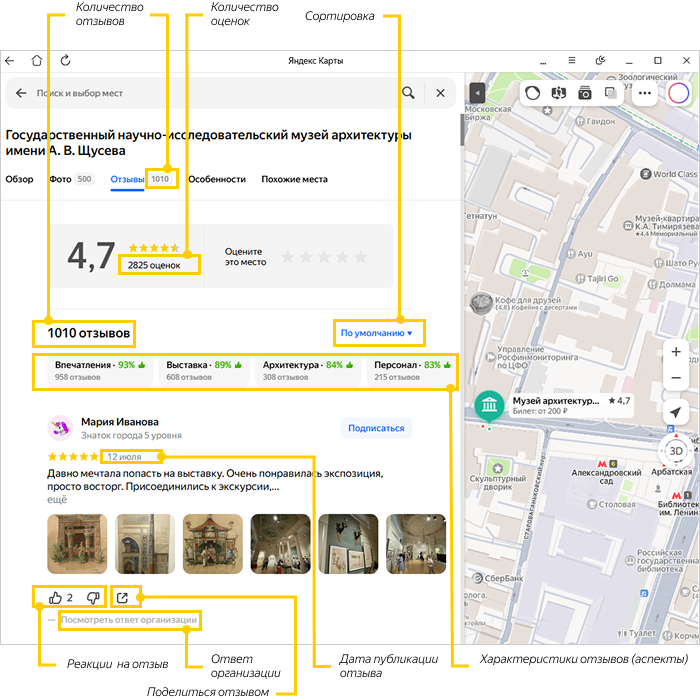
Task: Zoom out the map with the minus button
Action: tap(676, 378)
